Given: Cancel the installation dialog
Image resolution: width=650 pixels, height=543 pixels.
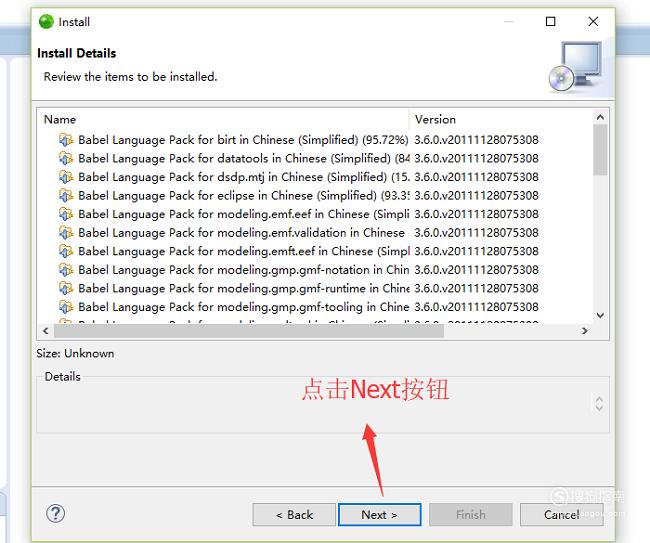Looking at the screenshot, I should (x=562, y=514).
